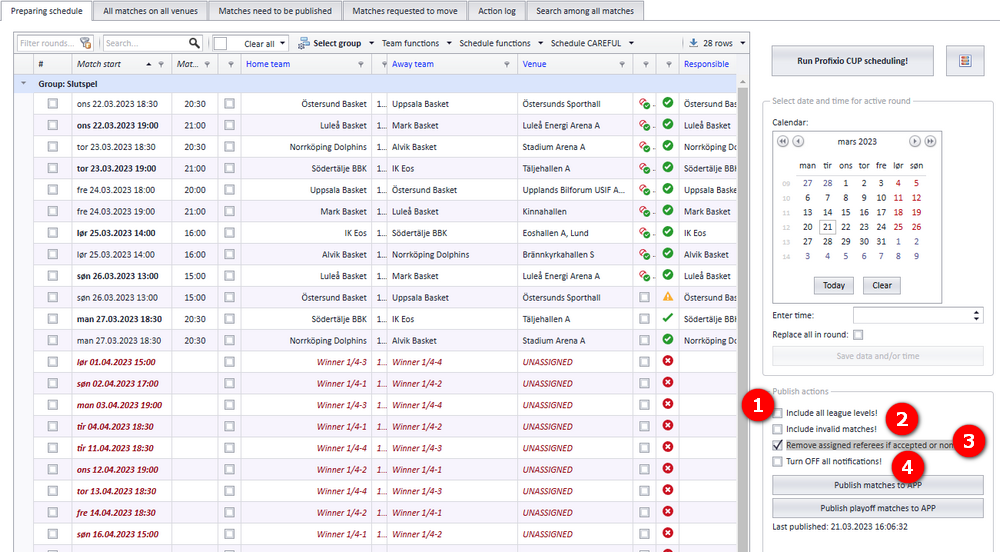Open filter for Home team column
This screenshot has width=1000, height=552.
pyautogui.click(x=361, y=64)
